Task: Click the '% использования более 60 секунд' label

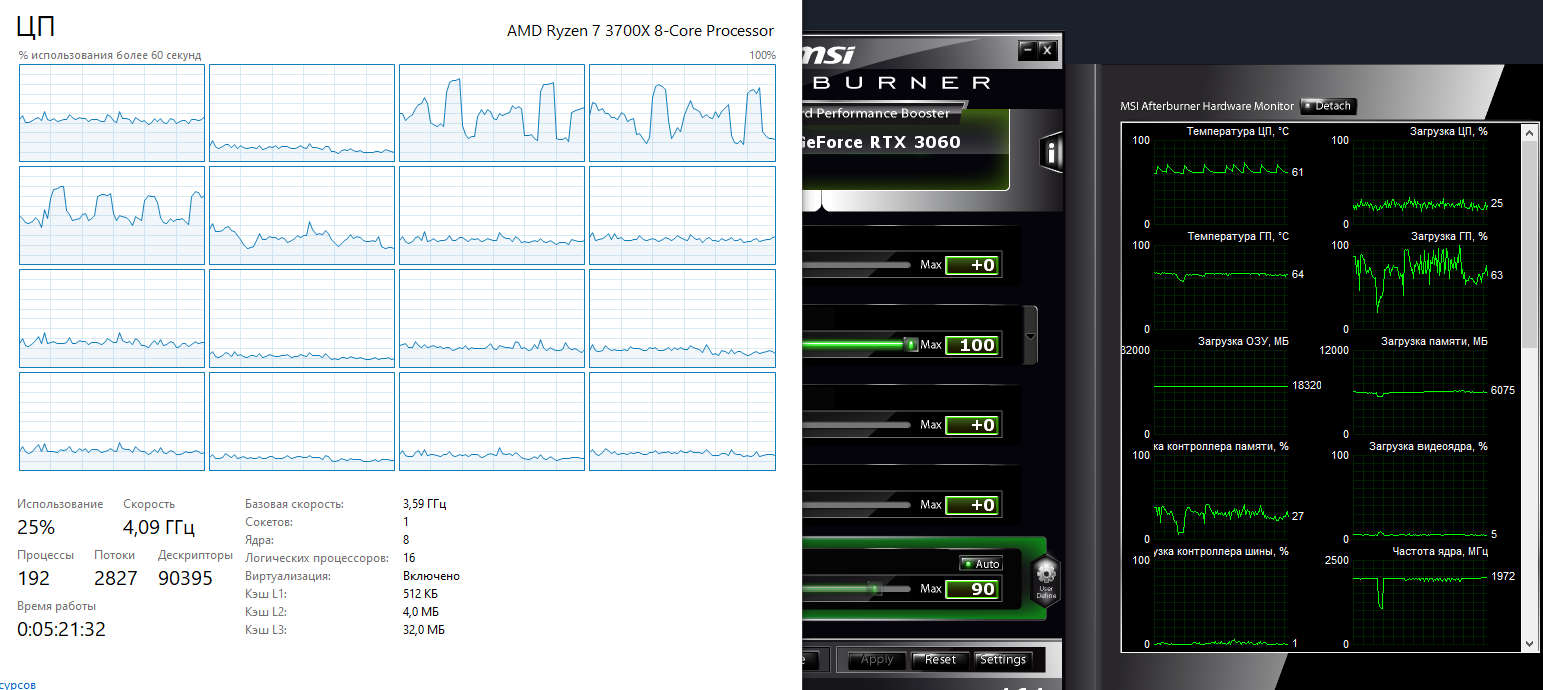Action: click(x=110, y=55)
